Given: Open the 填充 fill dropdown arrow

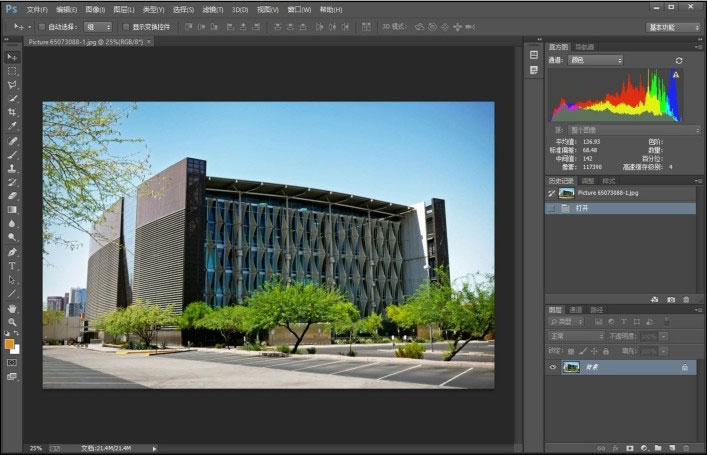Looking at the screenshot, I should (x=663, y=351).
